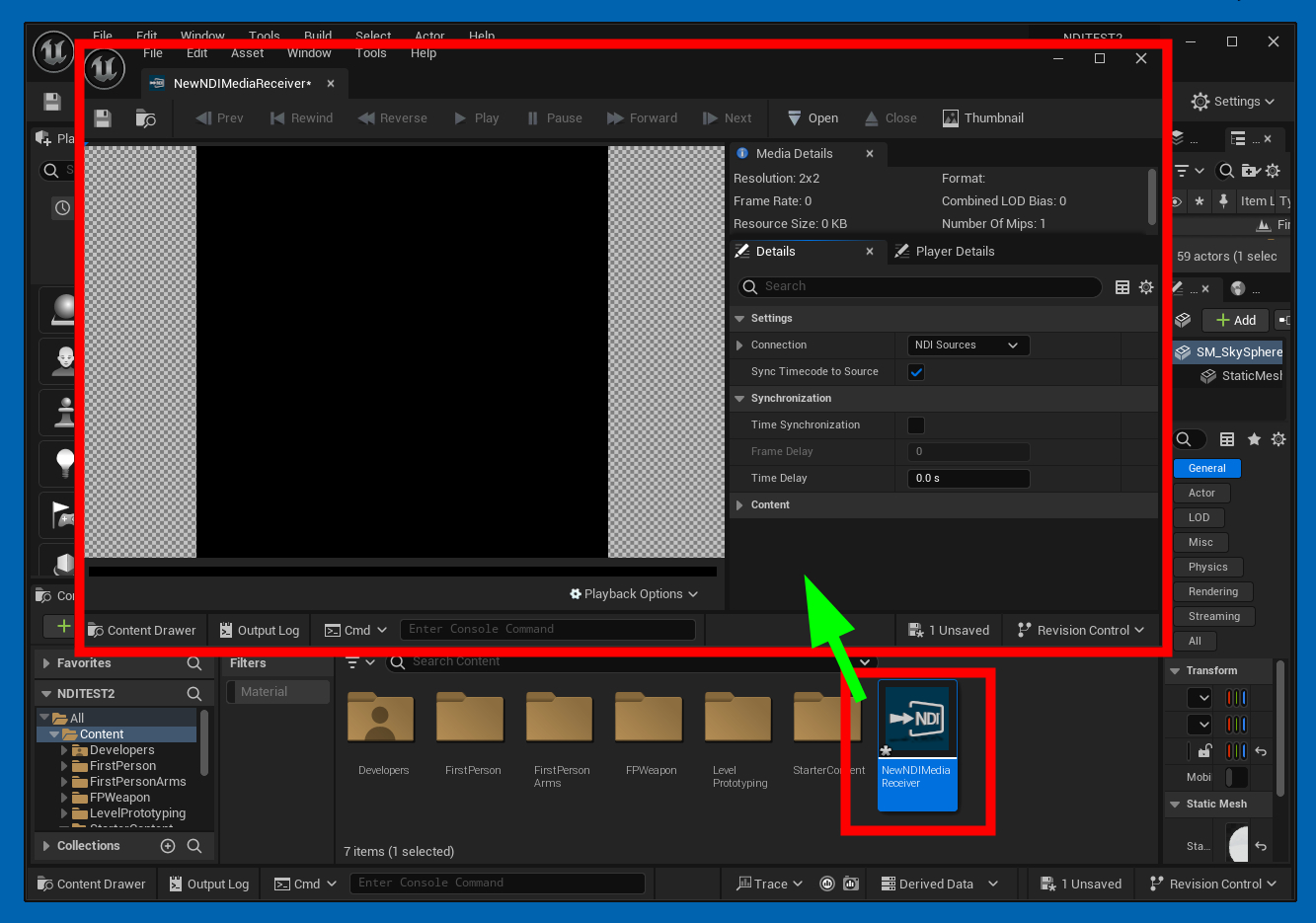The width and height of the screenshot is (1316, 923).
Task: Open the NDI Sources connection dropdown
Action: pyautogui.click(x=967, y=346)
